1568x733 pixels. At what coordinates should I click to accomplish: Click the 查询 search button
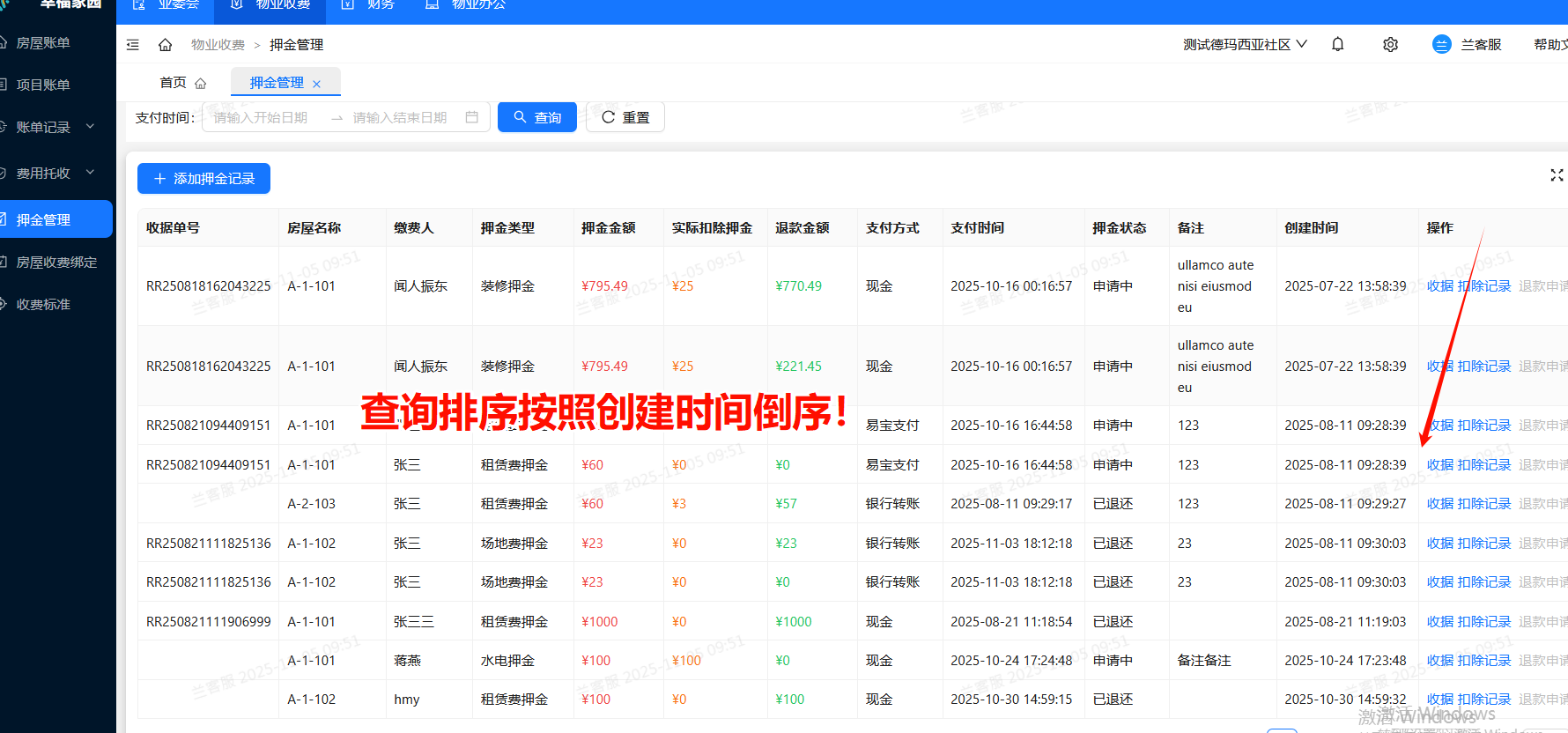tap(536, 117)
